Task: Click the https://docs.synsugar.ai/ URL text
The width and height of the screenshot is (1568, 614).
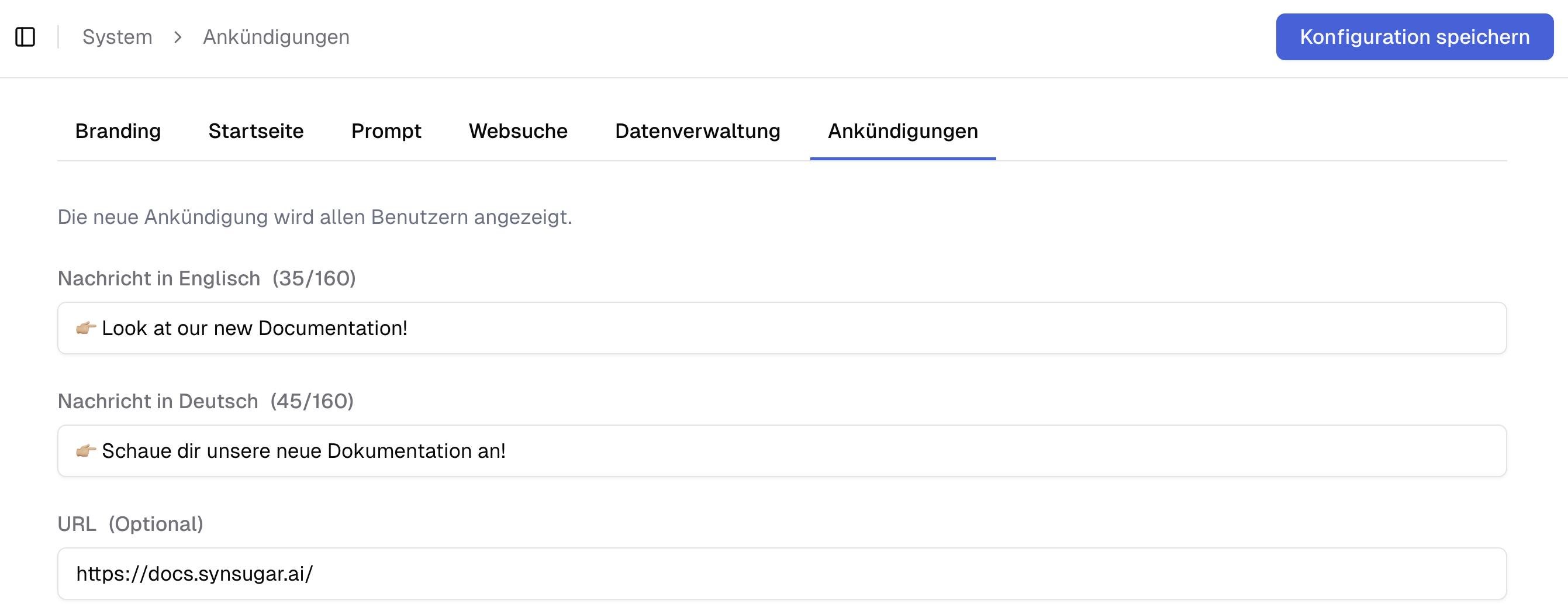Action: coord(194,573)
